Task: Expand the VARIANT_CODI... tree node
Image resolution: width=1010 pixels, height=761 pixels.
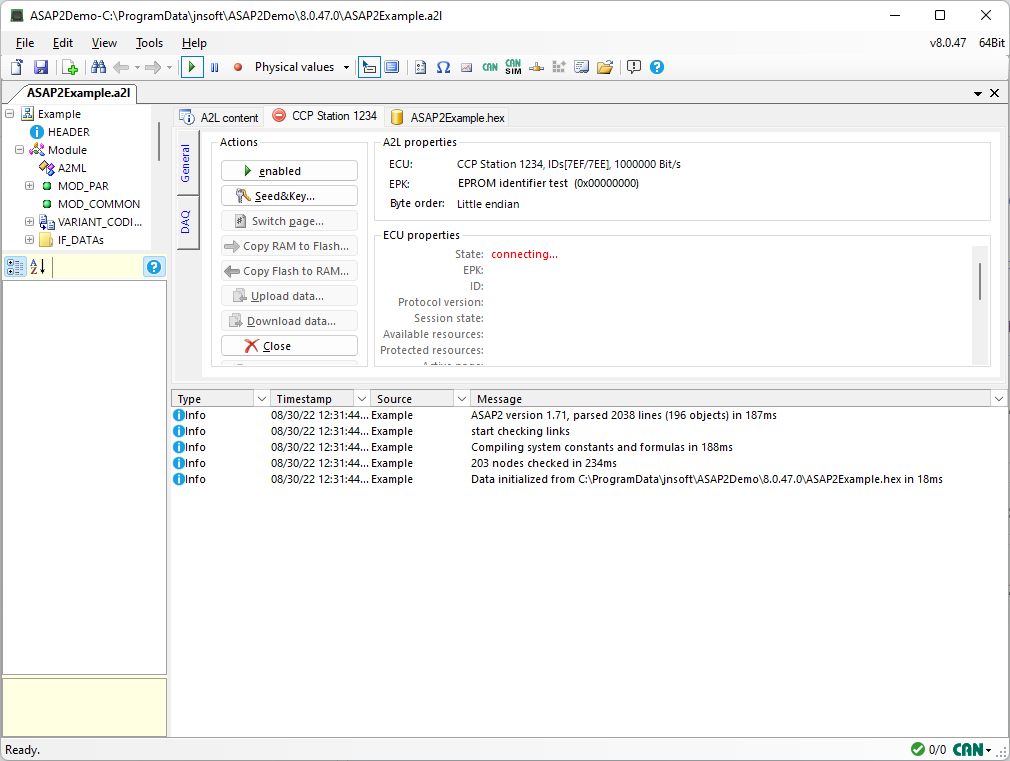Action: tap(30, 222)
